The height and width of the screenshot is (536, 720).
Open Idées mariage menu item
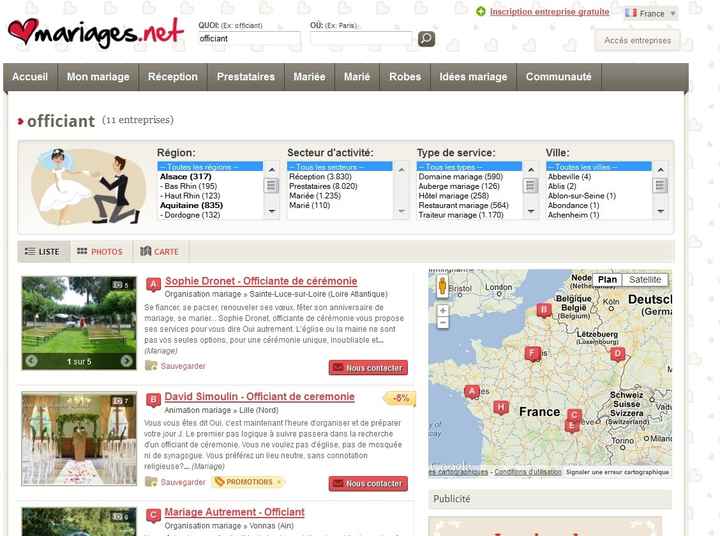pos(473,77)
